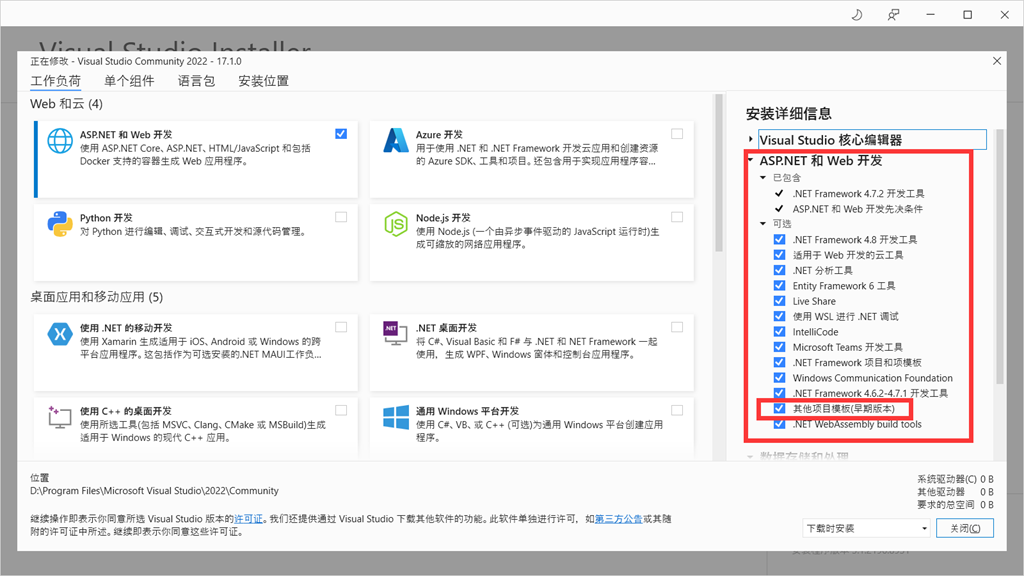Click the Xamarin mobile development icon
This screenshot has width=1024, height=576.
pos(60,334)
